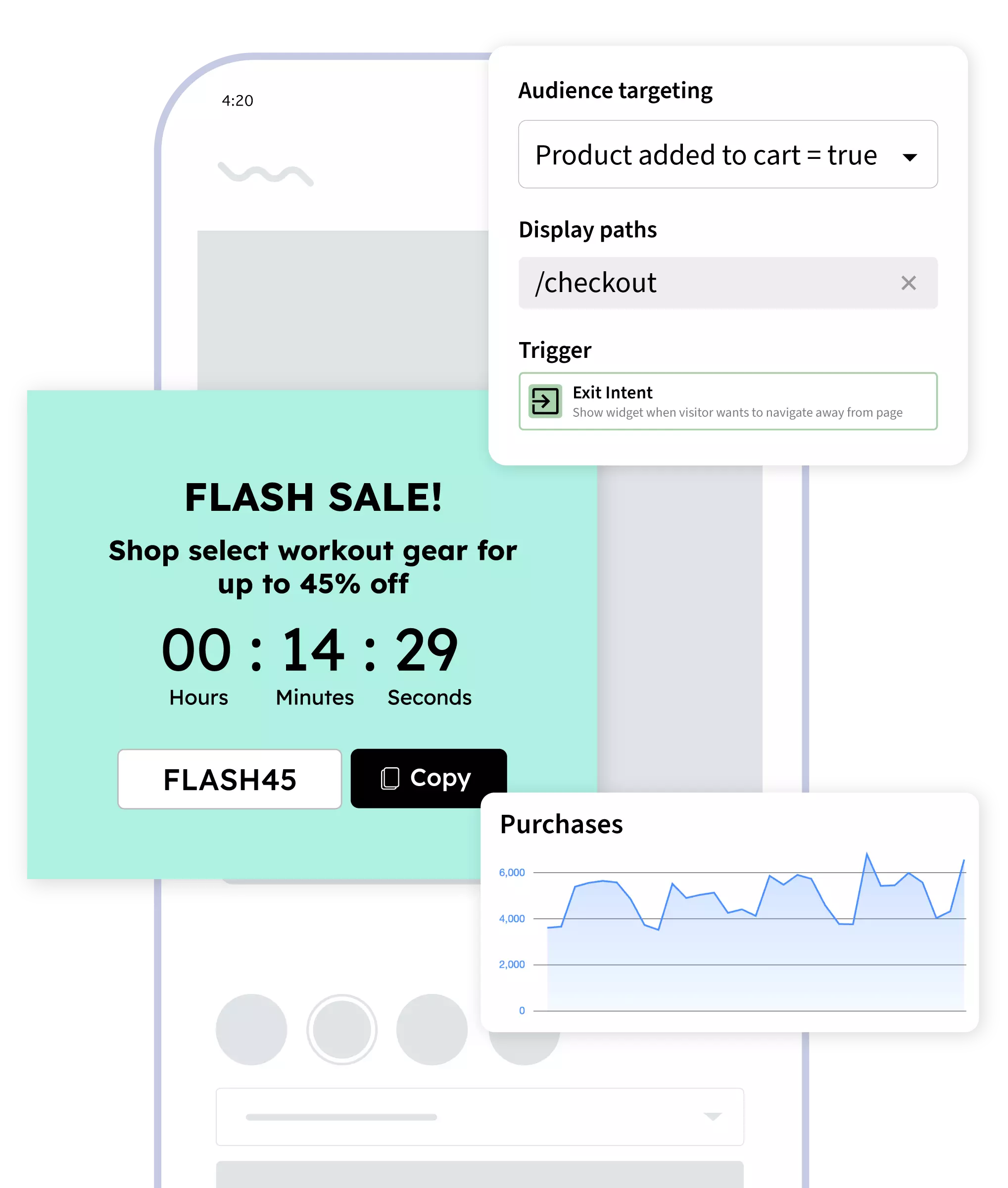Expand the Display paths selector
This screenshot has height=1188, width=1008.
coord(728,282)
